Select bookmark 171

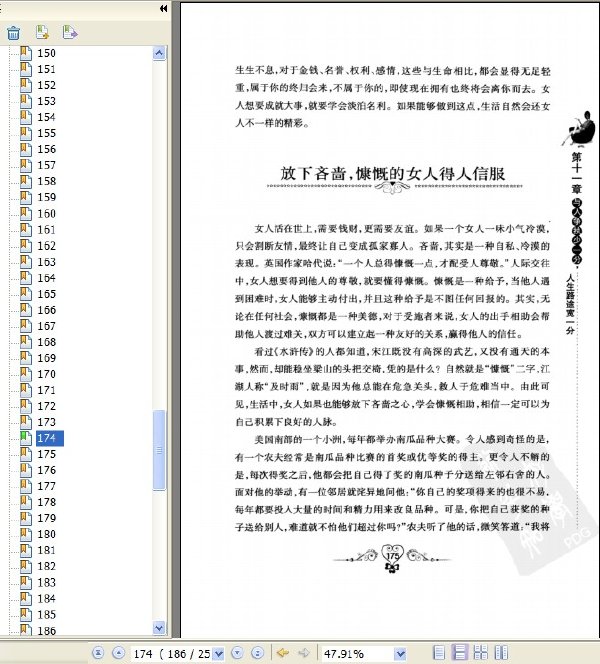point(46,390)
